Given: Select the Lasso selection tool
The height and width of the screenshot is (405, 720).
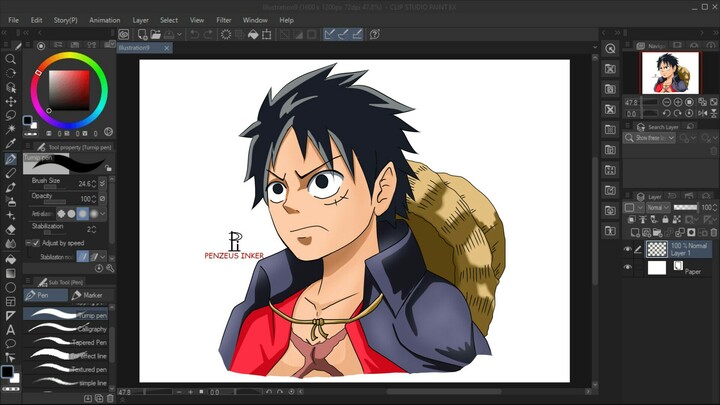Looking at the screenshot, I should [10, 115].
